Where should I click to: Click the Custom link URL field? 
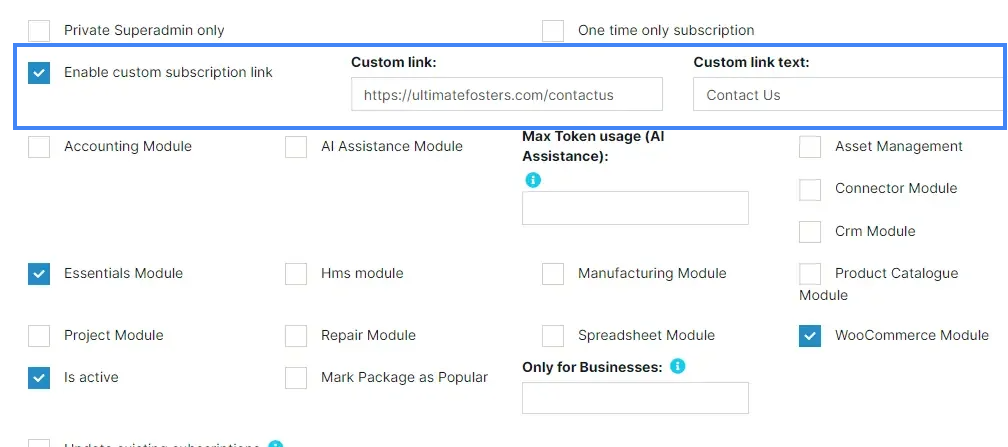coord(506,95)
